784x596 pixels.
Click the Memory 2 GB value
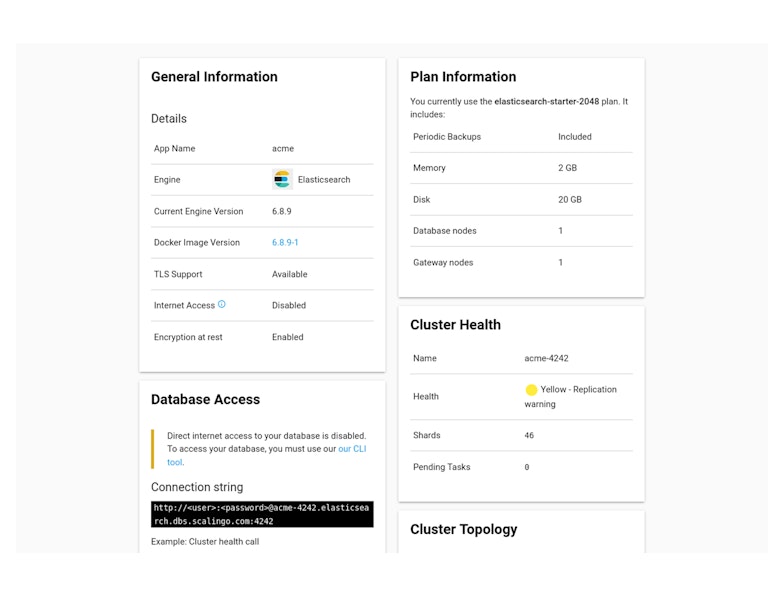(x=567, y=168)
